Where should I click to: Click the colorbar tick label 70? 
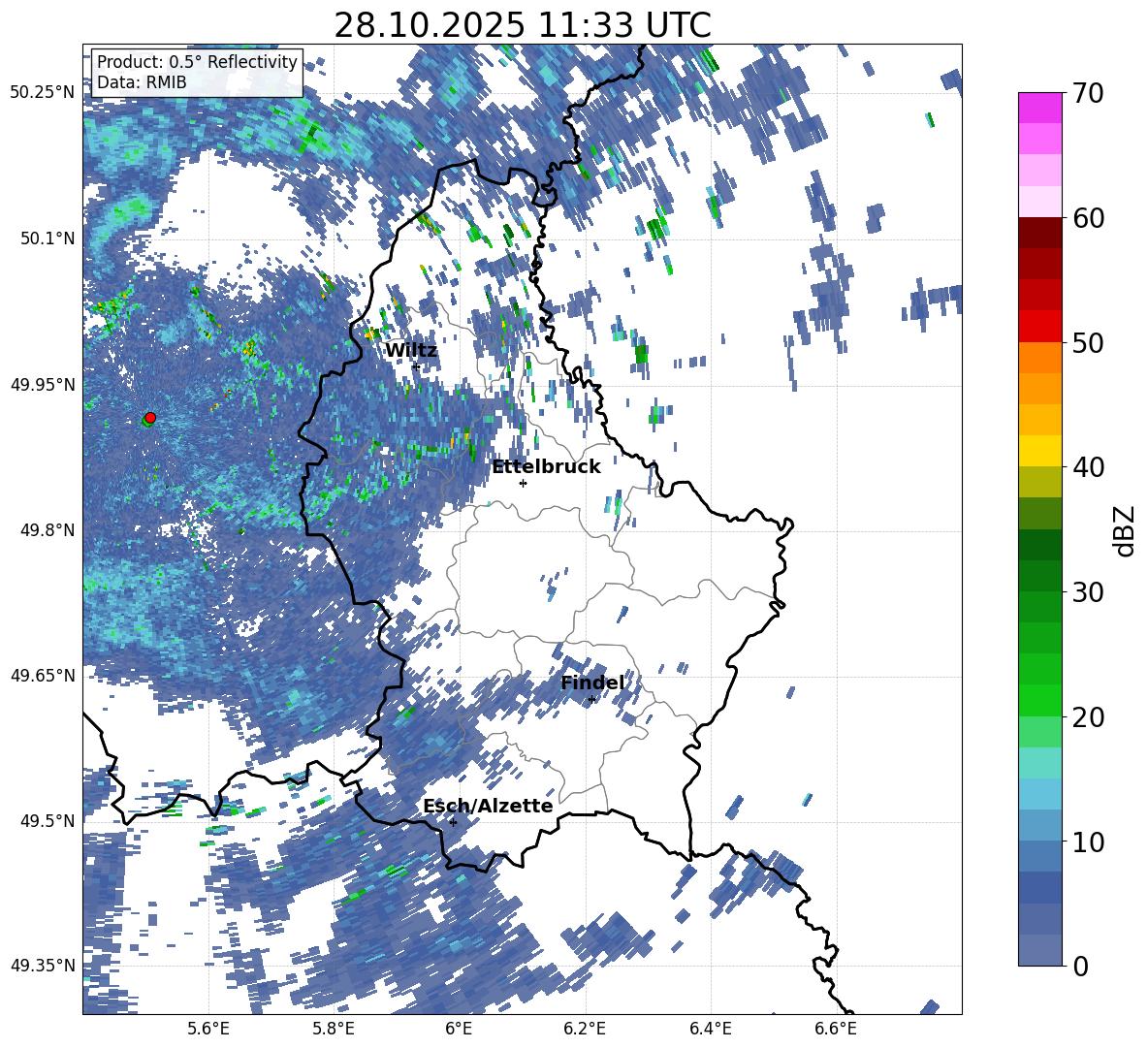point(1088,94)
